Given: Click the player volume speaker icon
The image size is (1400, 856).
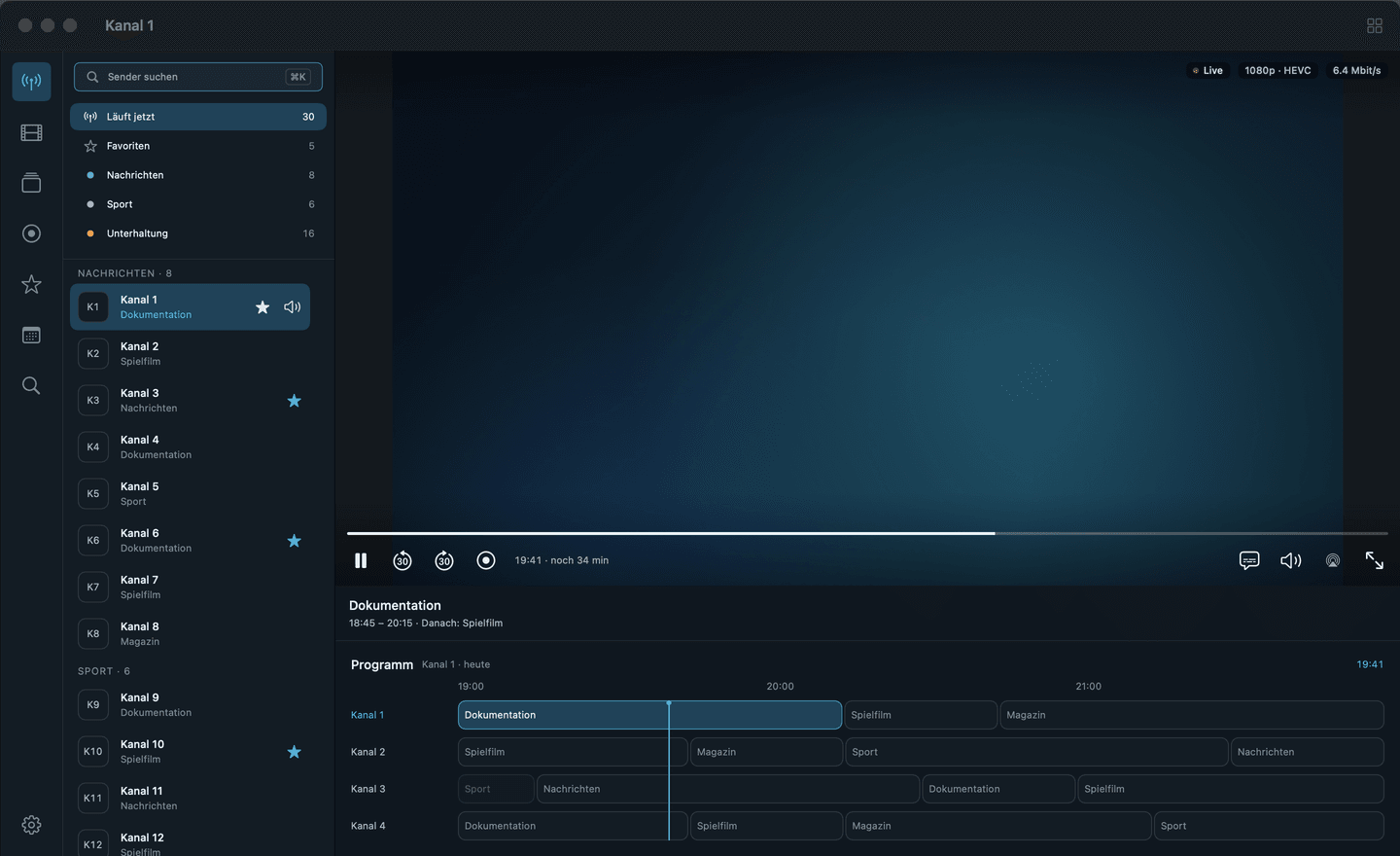Looking at the screenshot, I should pyautogui.click(x=1291, y=560).
